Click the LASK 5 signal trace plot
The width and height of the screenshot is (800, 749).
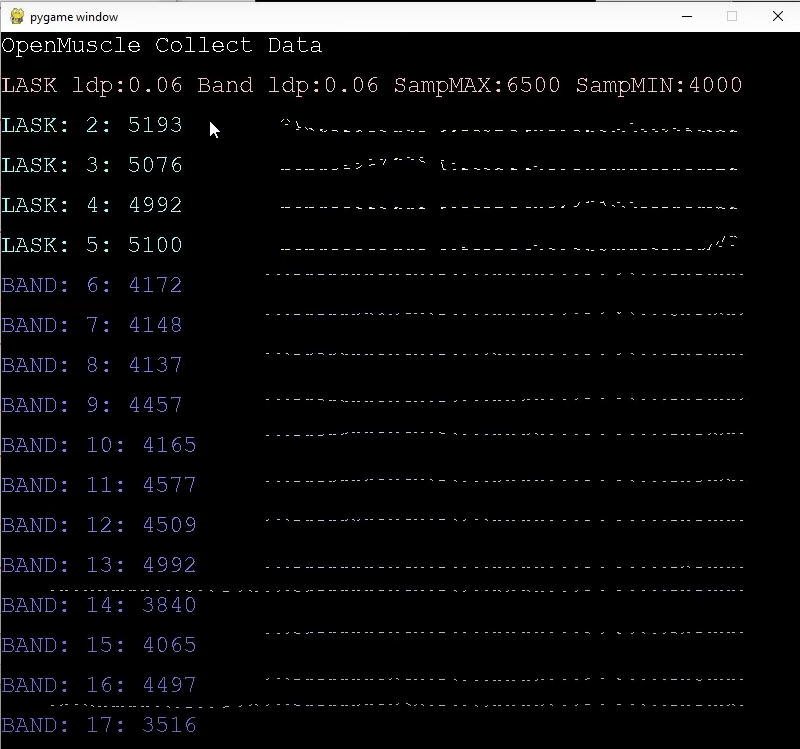[509, 244]
